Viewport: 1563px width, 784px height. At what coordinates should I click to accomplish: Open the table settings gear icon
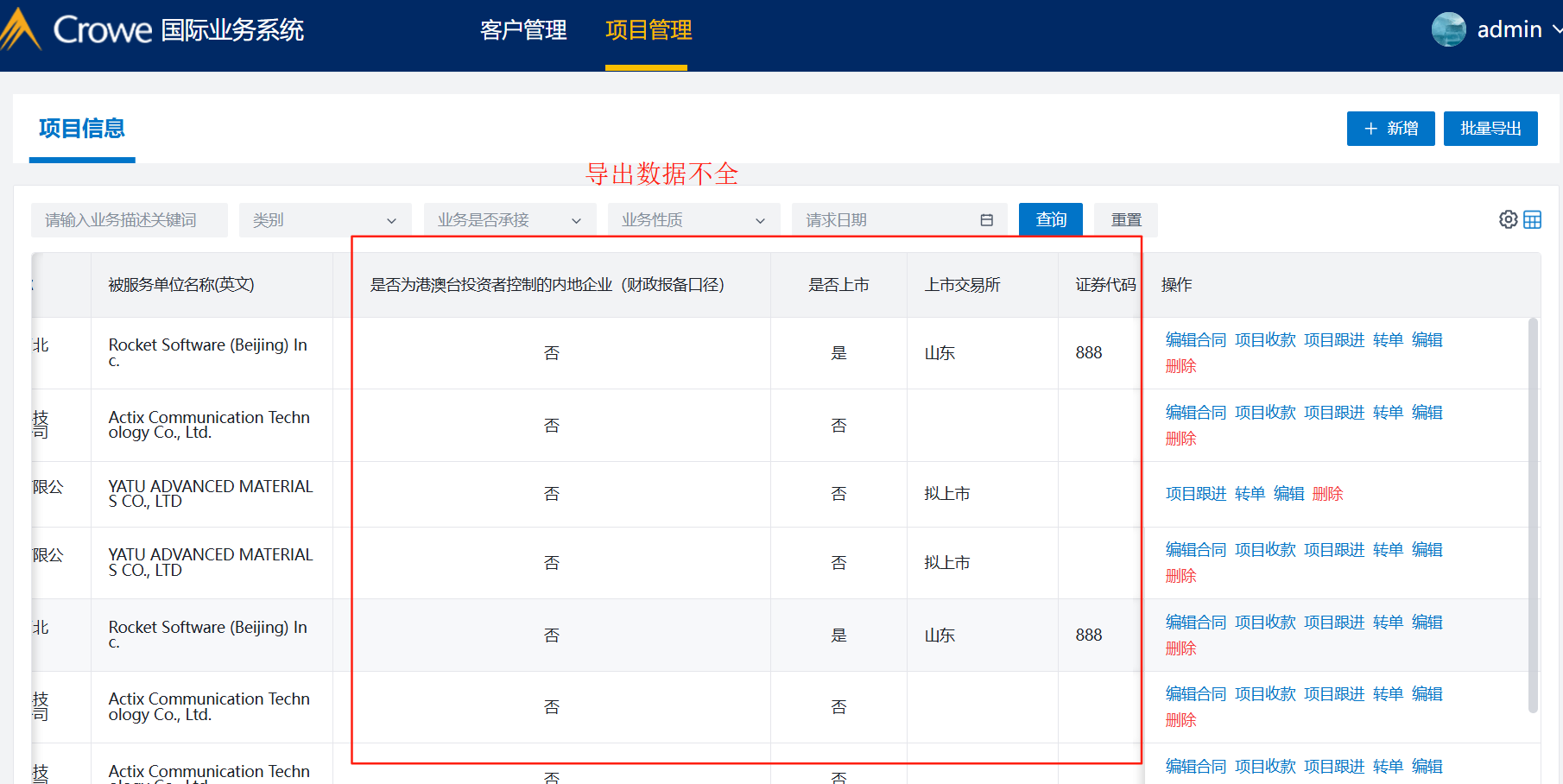pyautogui.click(x=1508, y=219)
